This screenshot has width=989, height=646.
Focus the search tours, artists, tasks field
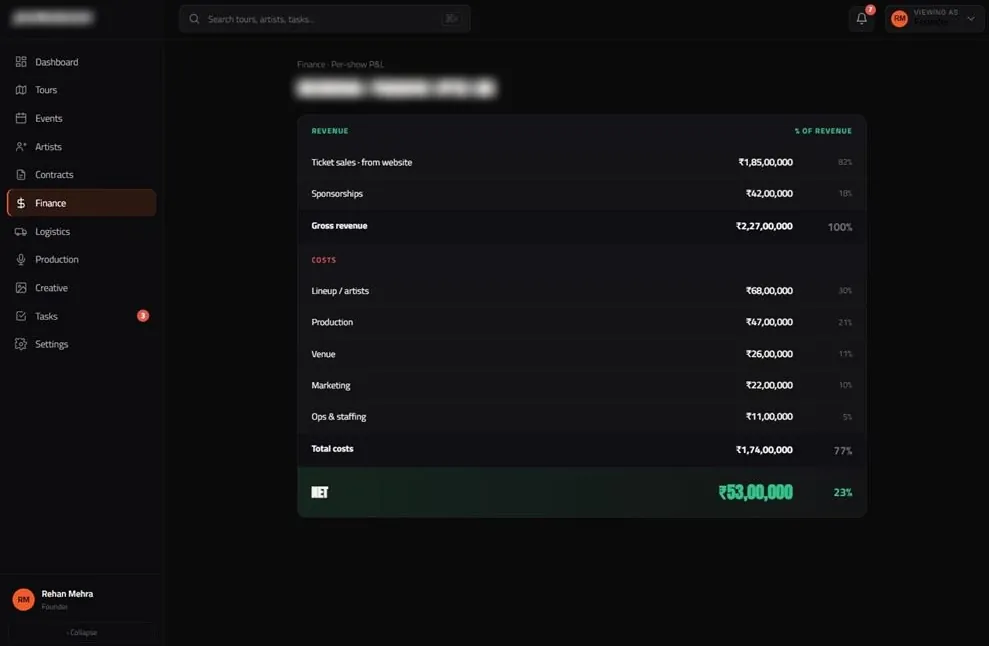click(325, 19)
